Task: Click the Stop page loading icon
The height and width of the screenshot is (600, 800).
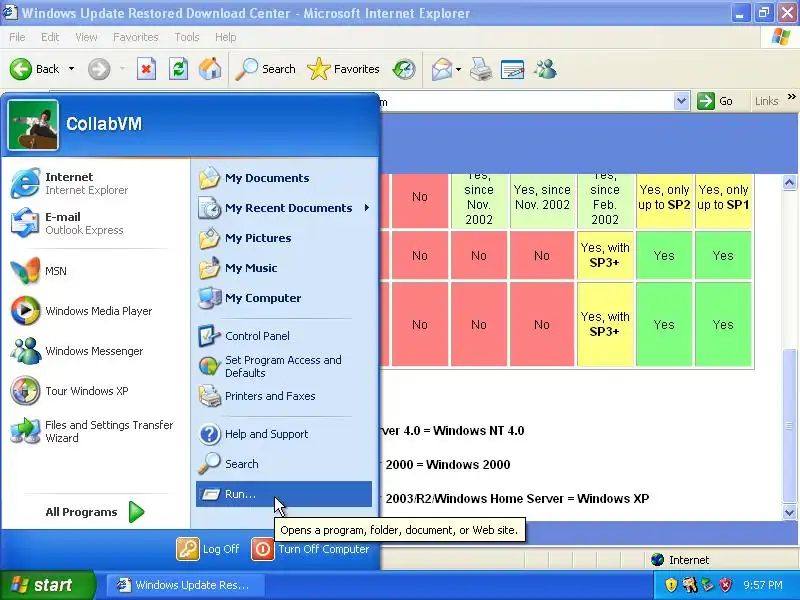Action: 146,69
